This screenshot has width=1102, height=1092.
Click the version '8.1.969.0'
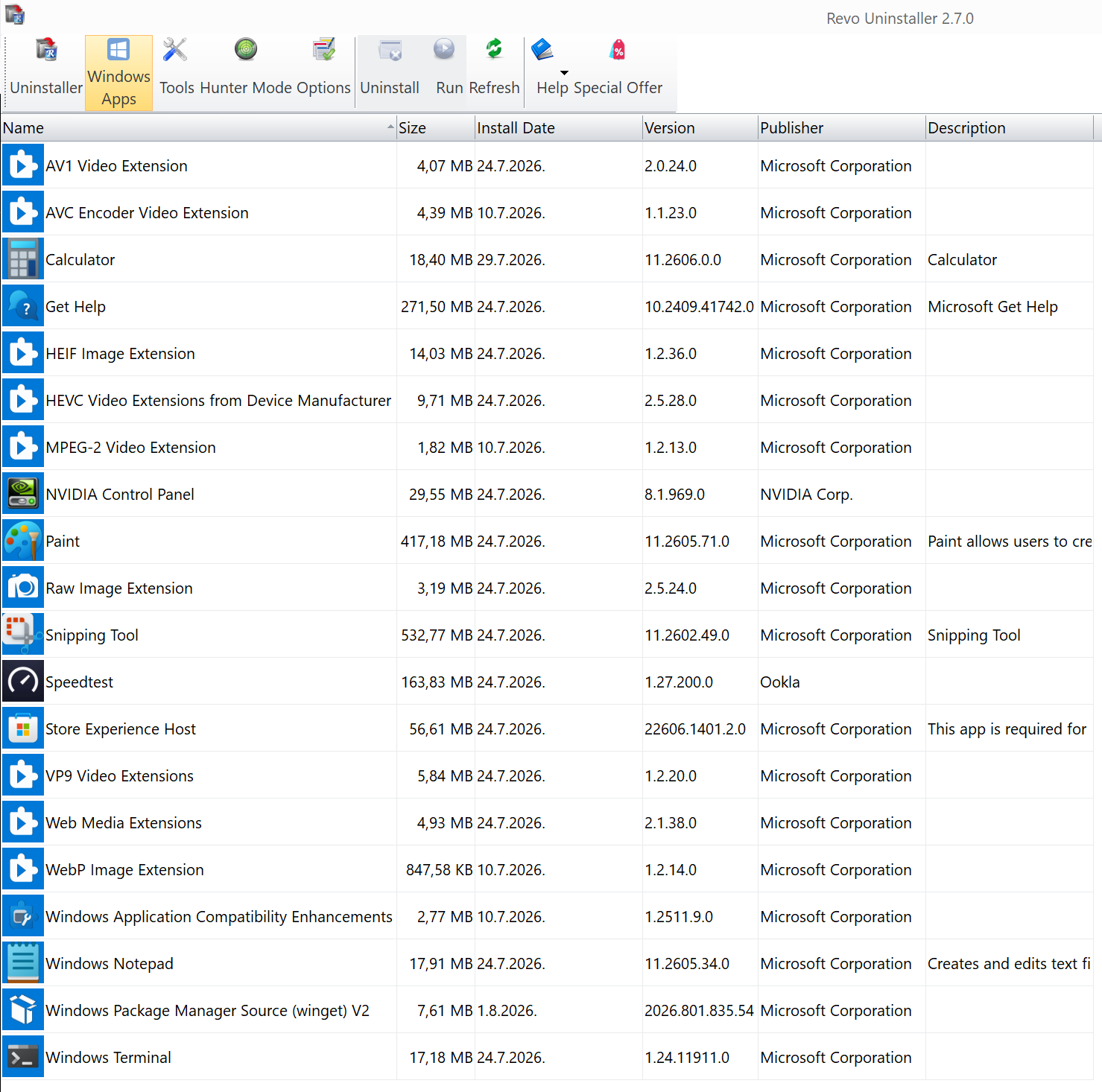coord(675,495)
